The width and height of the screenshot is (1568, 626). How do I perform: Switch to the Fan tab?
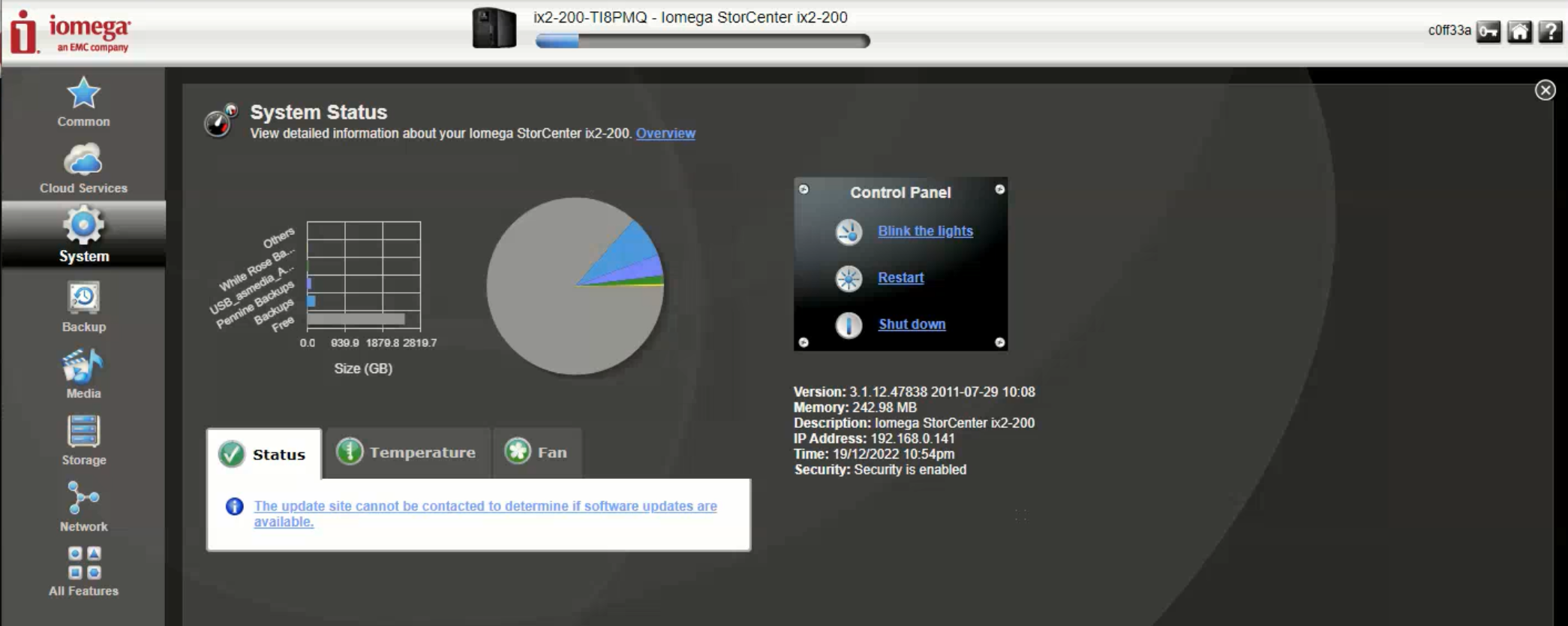click(x=537, y=453)
